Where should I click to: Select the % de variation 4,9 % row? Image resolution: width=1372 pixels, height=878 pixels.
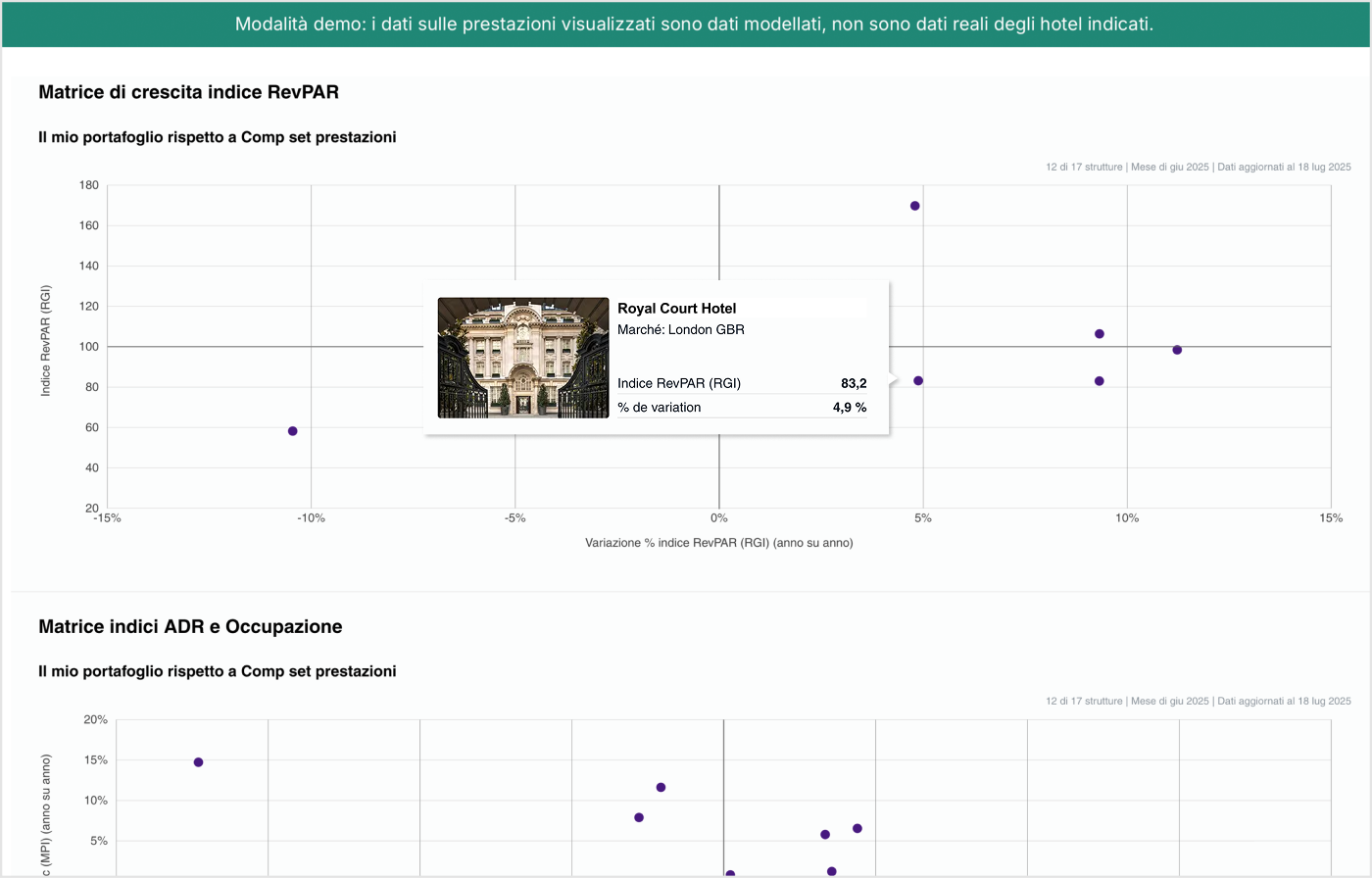pos(741,408)
